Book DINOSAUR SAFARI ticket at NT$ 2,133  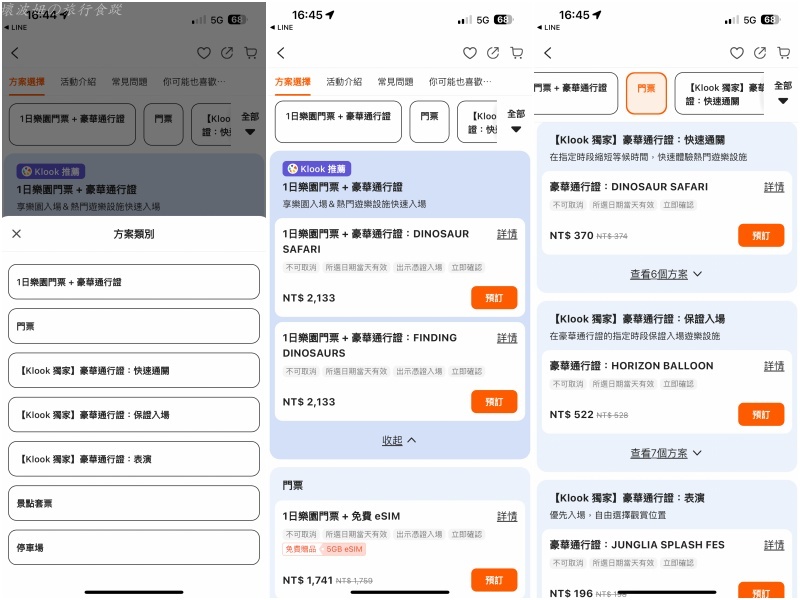pos(494,298)
